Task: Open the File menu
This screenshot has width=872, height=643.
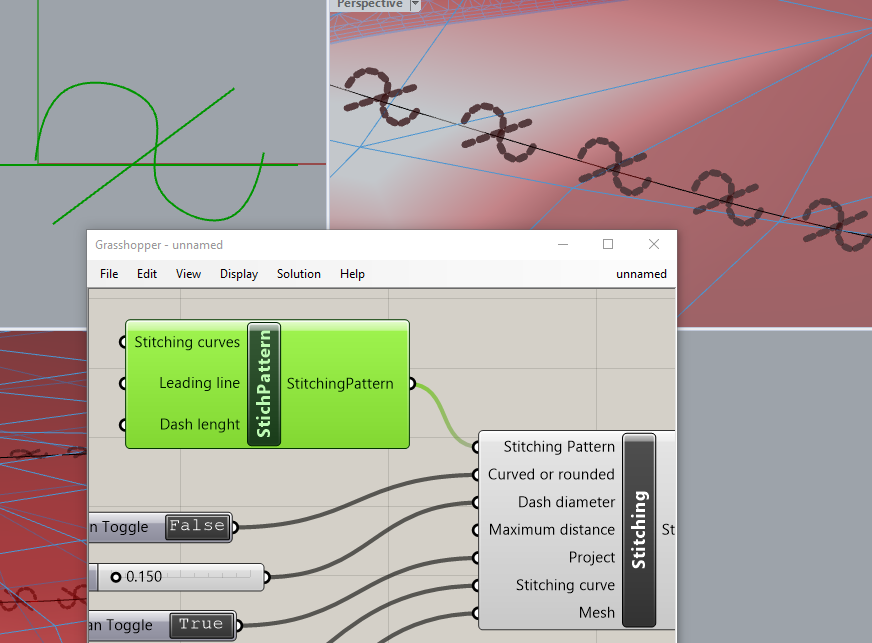Action: tap(109, 274)
